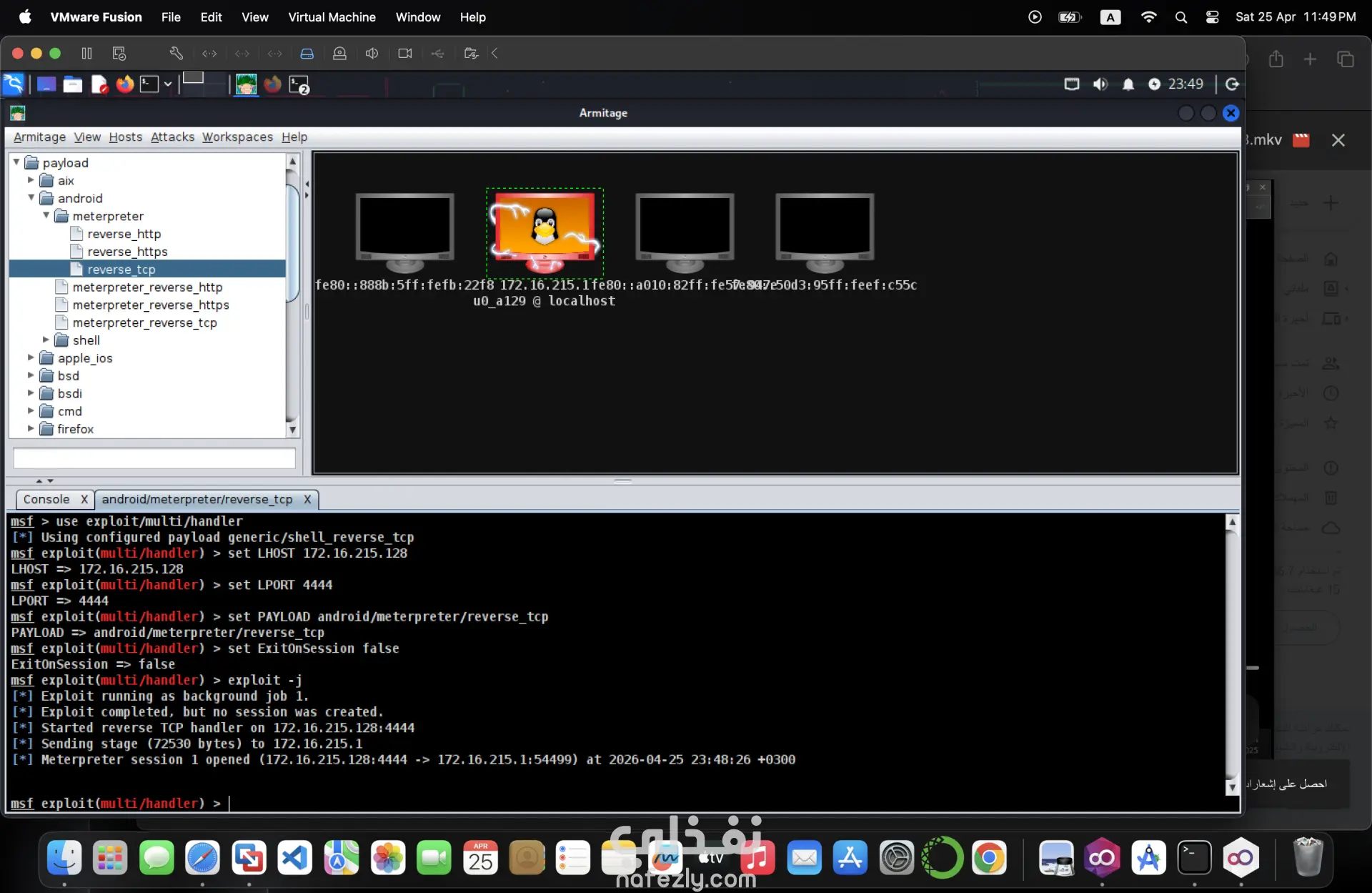Open the terminal launcher dropdown arrow
Image resolution: width=1372 pixels, height=893 pixels.
(168, 84)
